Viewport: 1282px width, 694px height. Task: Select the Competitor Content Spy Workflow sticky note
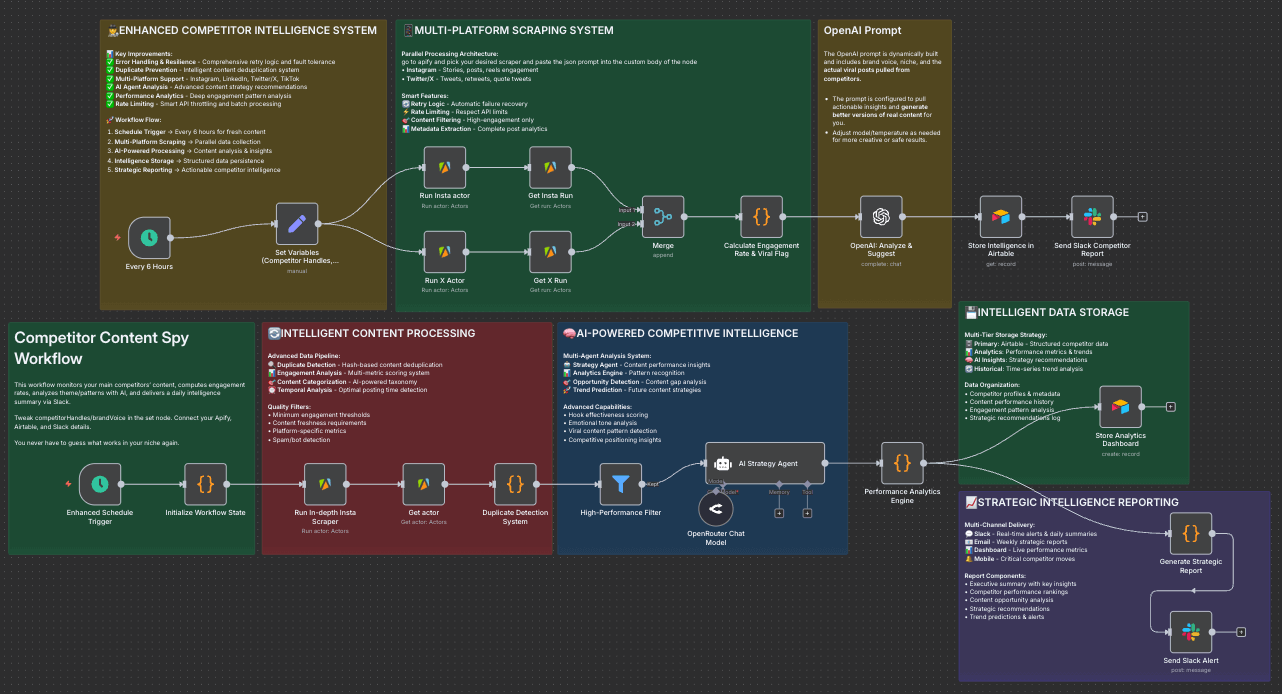(130, 347)
